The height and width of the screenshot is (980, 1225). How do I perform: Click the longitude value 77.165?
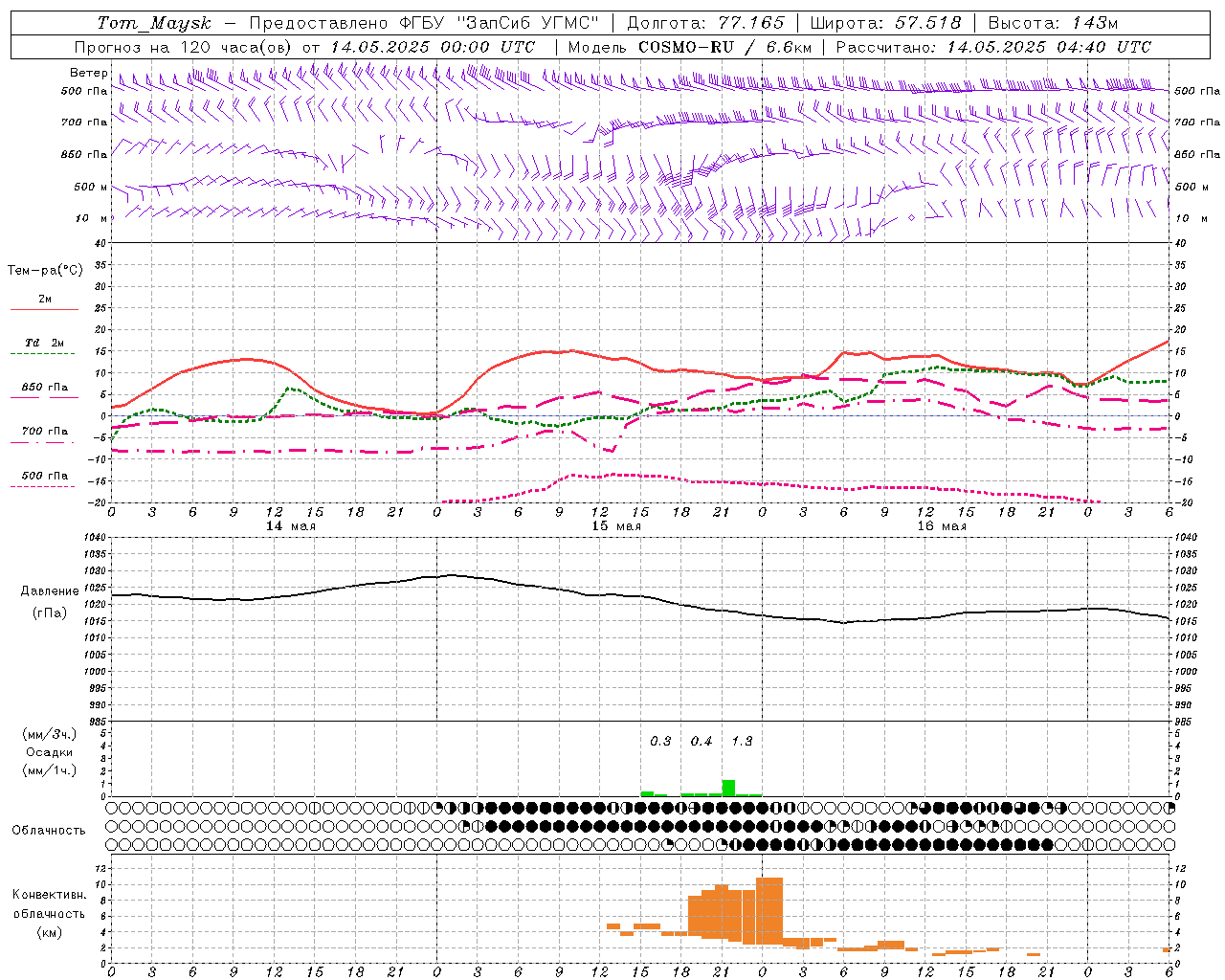pyautogui.click(x=751, y=23)
